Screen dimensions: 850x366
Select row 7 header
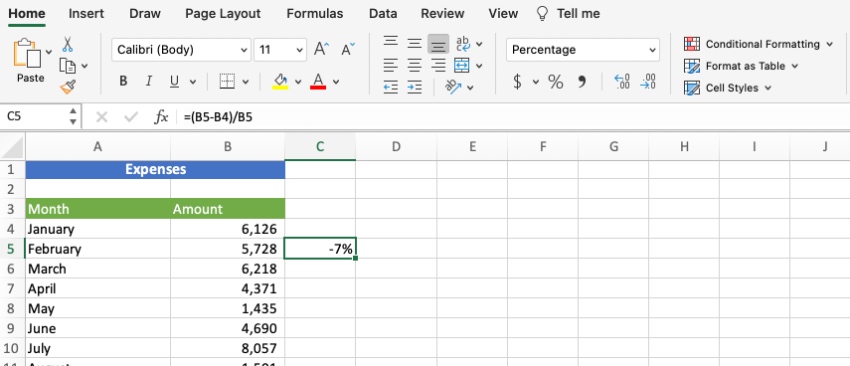(12, 288)
